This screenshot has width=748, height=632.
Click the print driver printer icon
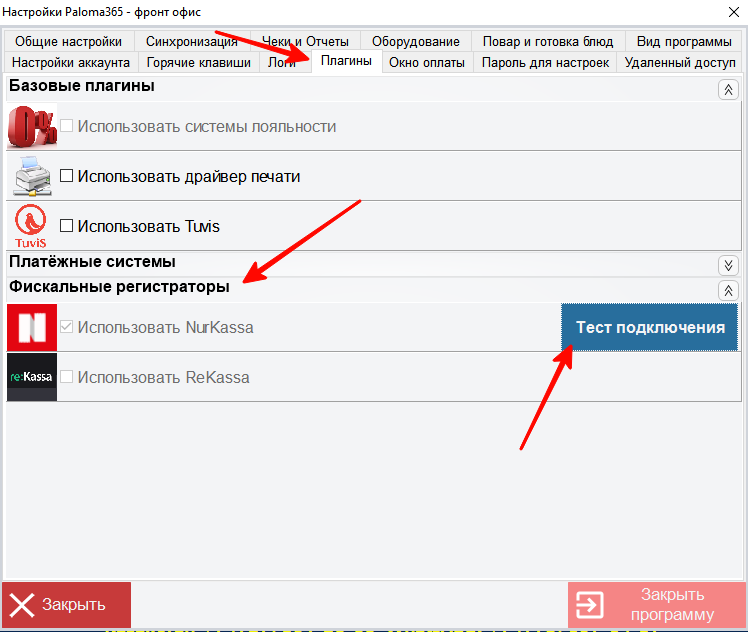point(32,176)
